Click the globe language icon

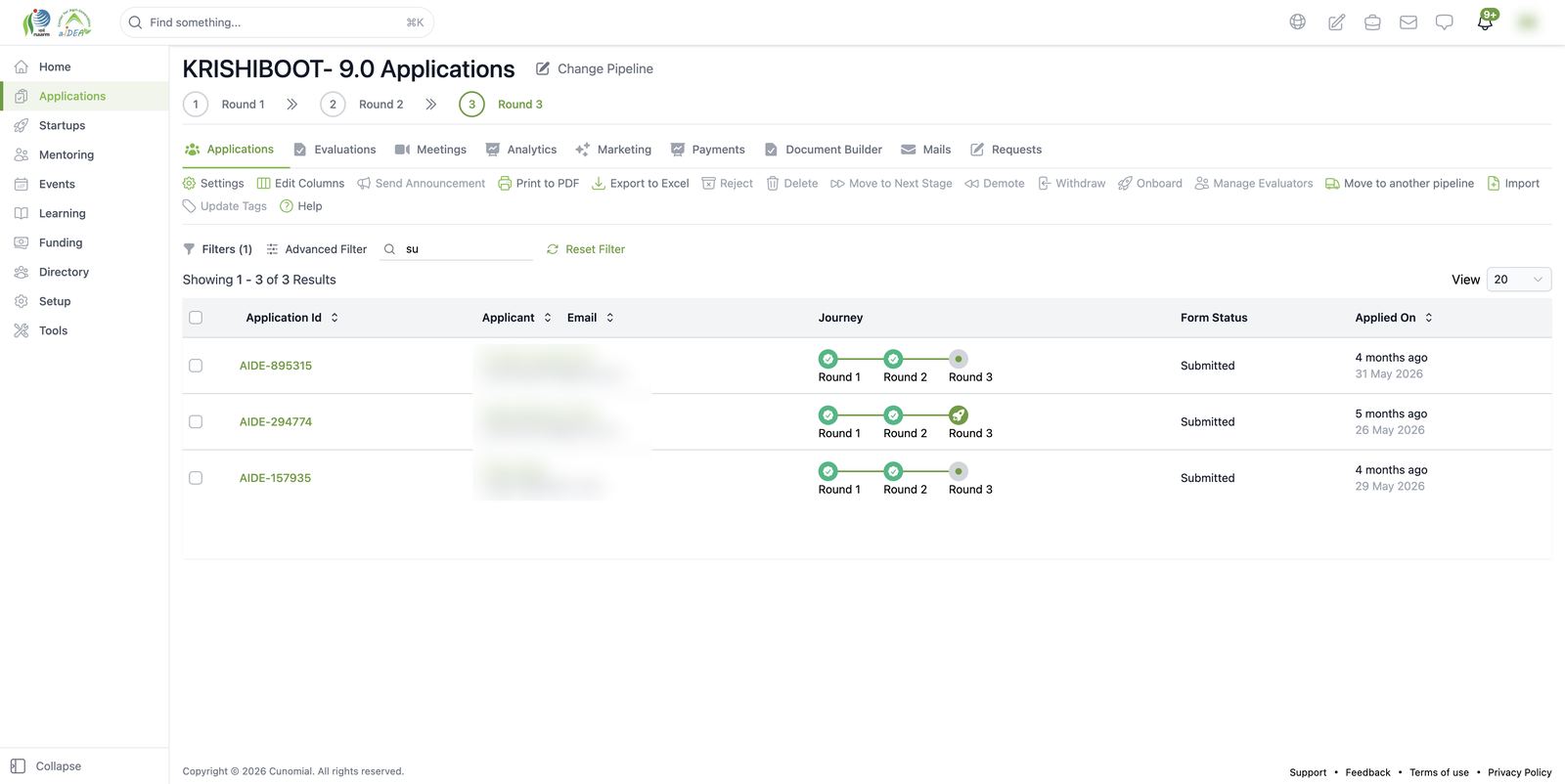pos(1297,22)
